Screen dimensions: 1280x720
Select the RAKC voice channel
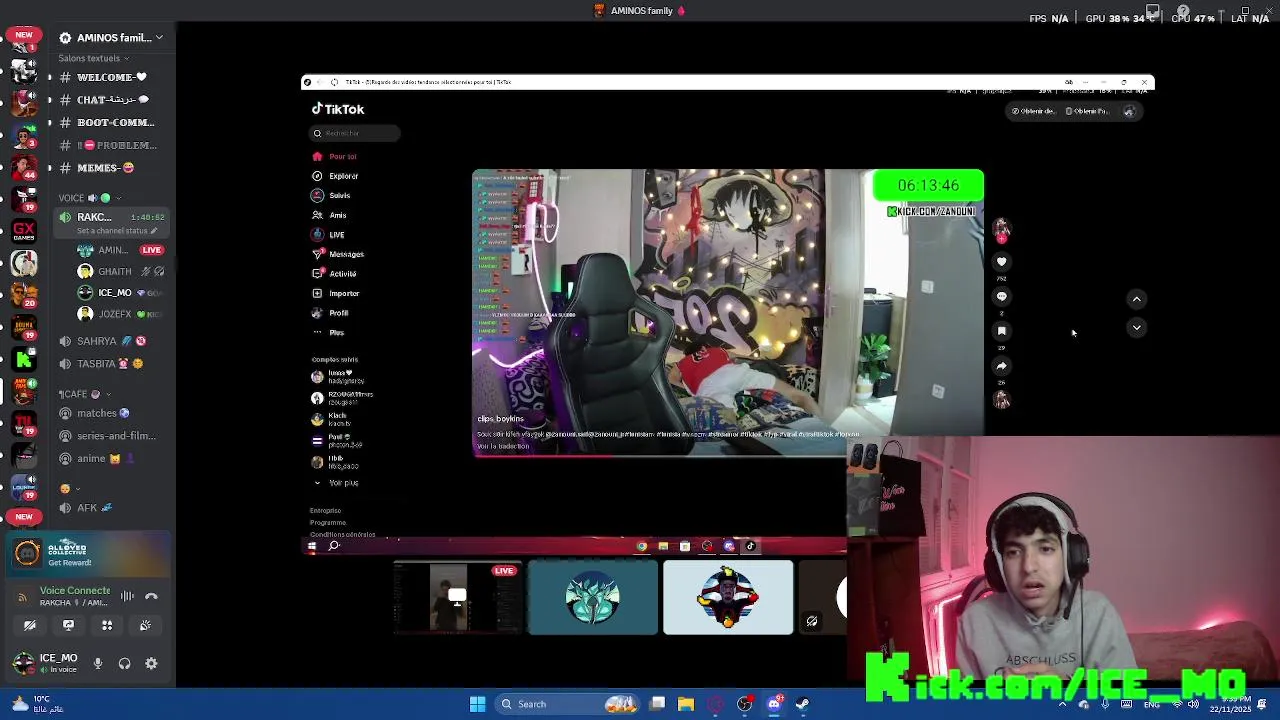tap(110, 217)
